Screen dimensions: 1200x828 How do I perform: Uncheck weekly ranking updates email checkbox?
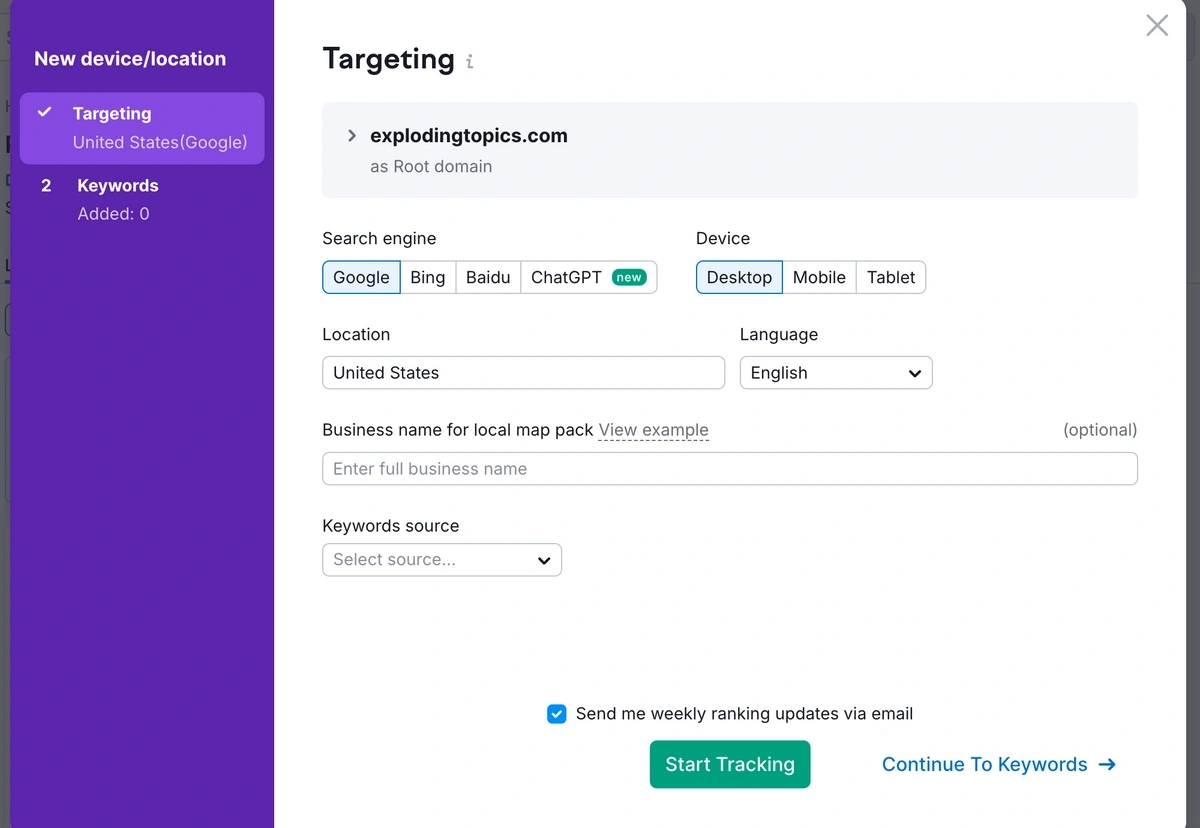(x=557, y=714)
